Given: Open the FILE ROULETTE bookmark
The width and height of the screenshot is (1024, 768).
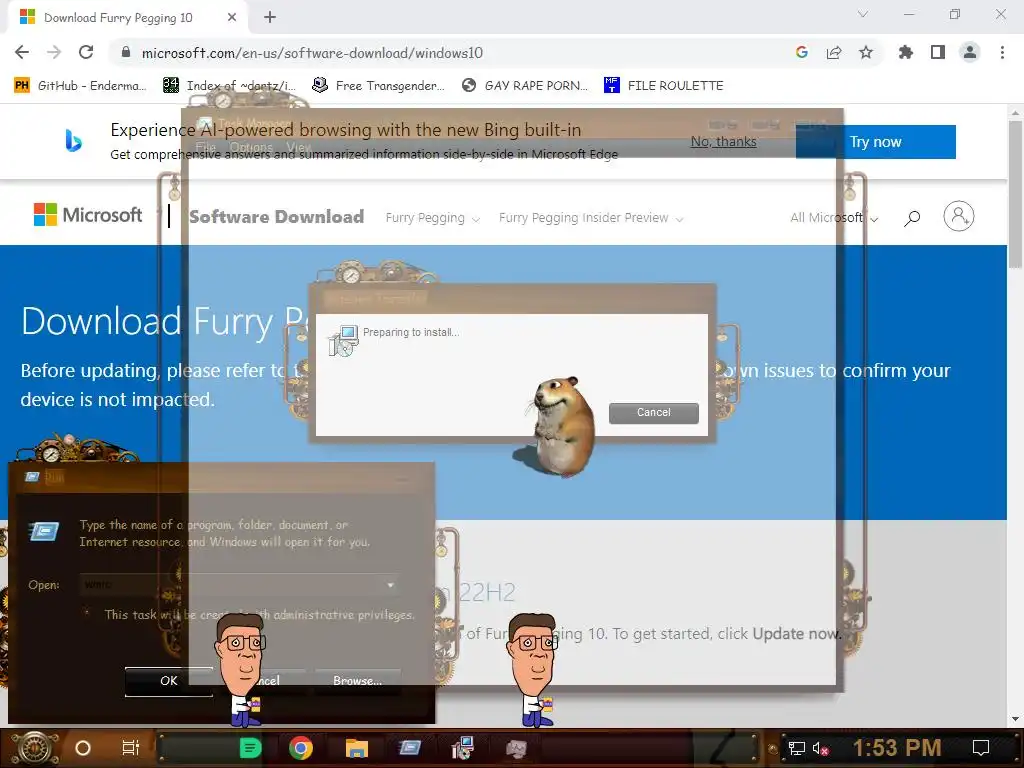Looking at the screenshot, I should (x=664, y=86).
